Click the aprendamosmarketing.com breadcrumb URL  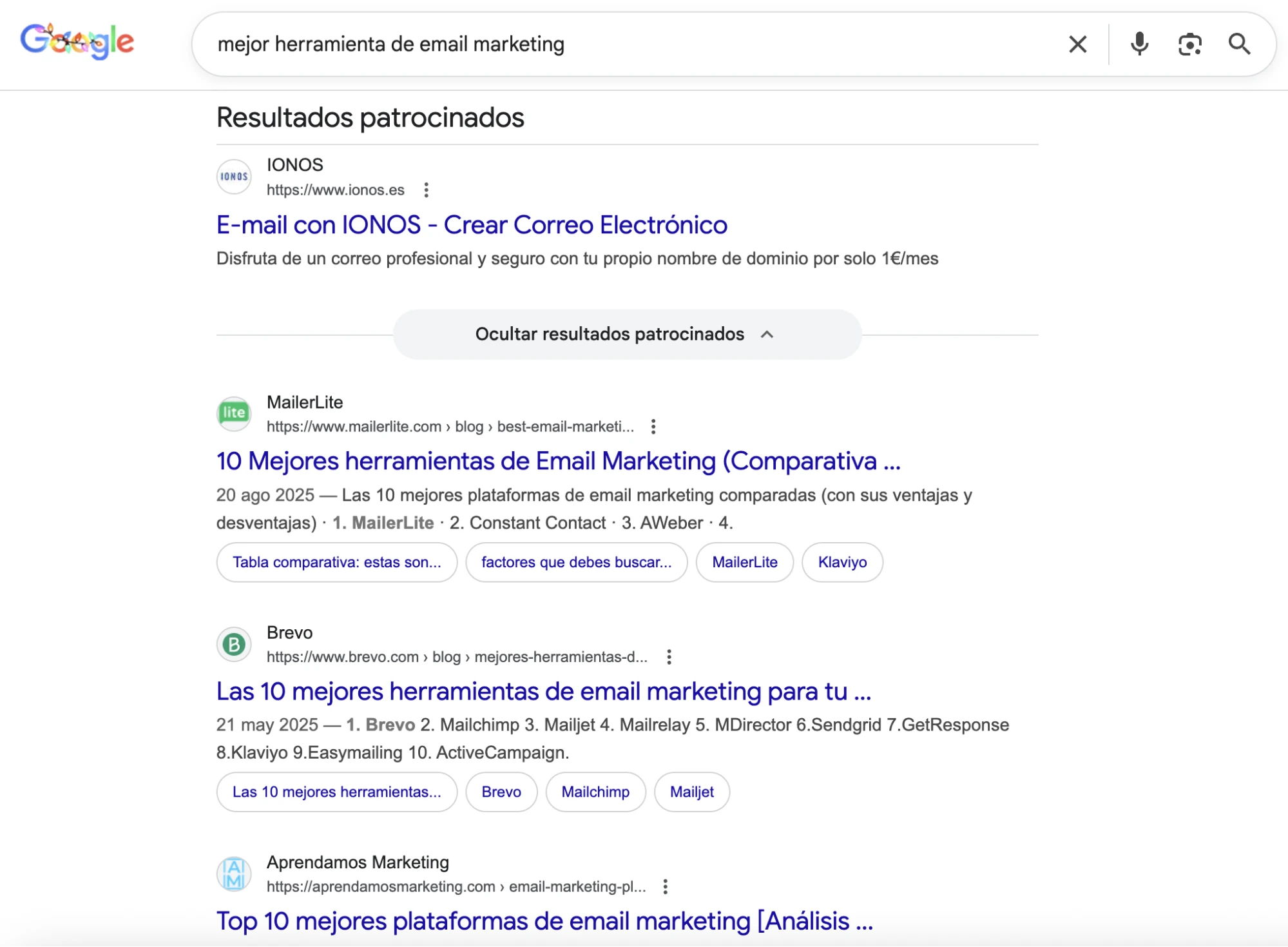click(456, 887)
